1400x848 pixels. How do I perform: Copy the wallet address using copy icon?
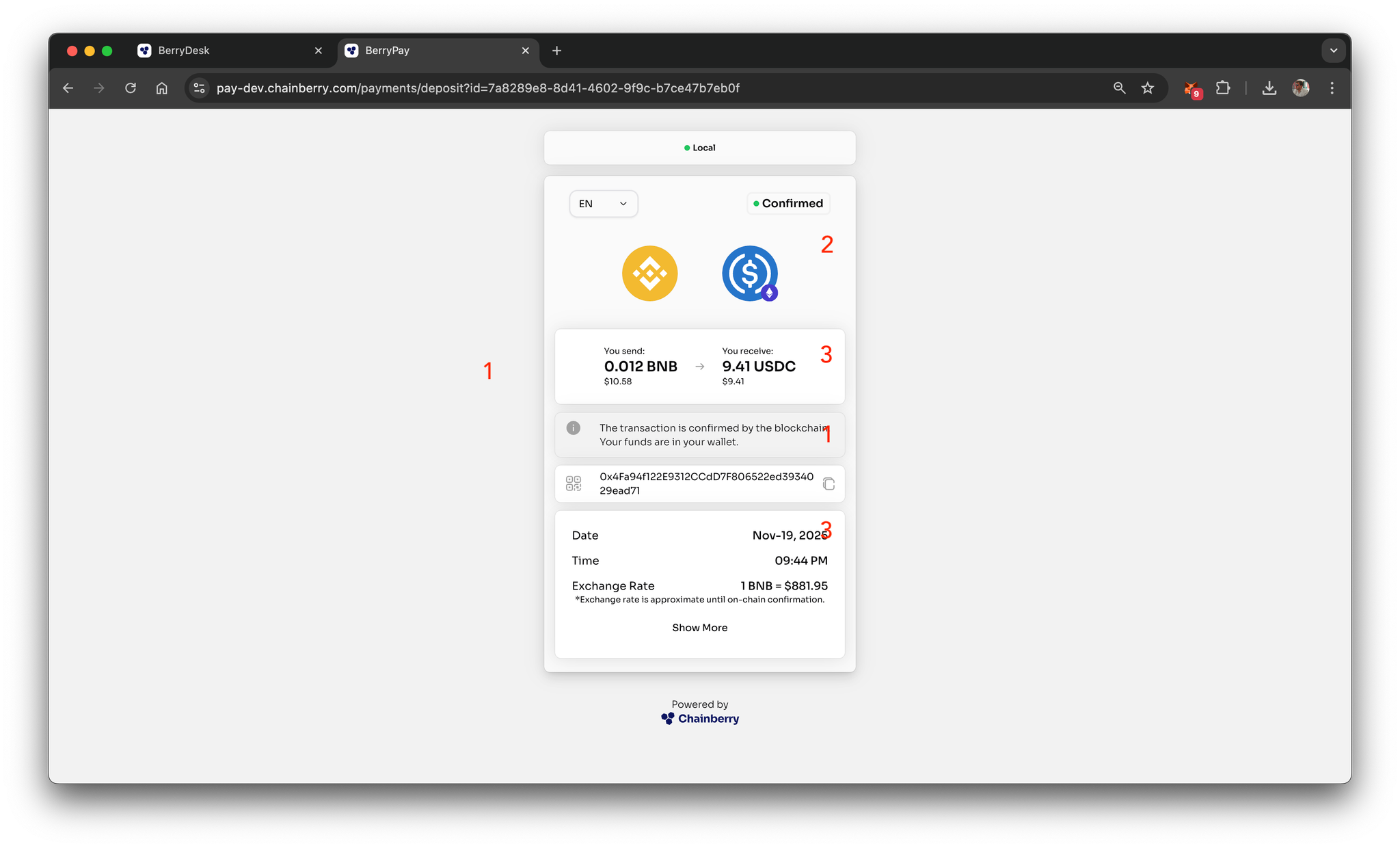tap(829, 484)
